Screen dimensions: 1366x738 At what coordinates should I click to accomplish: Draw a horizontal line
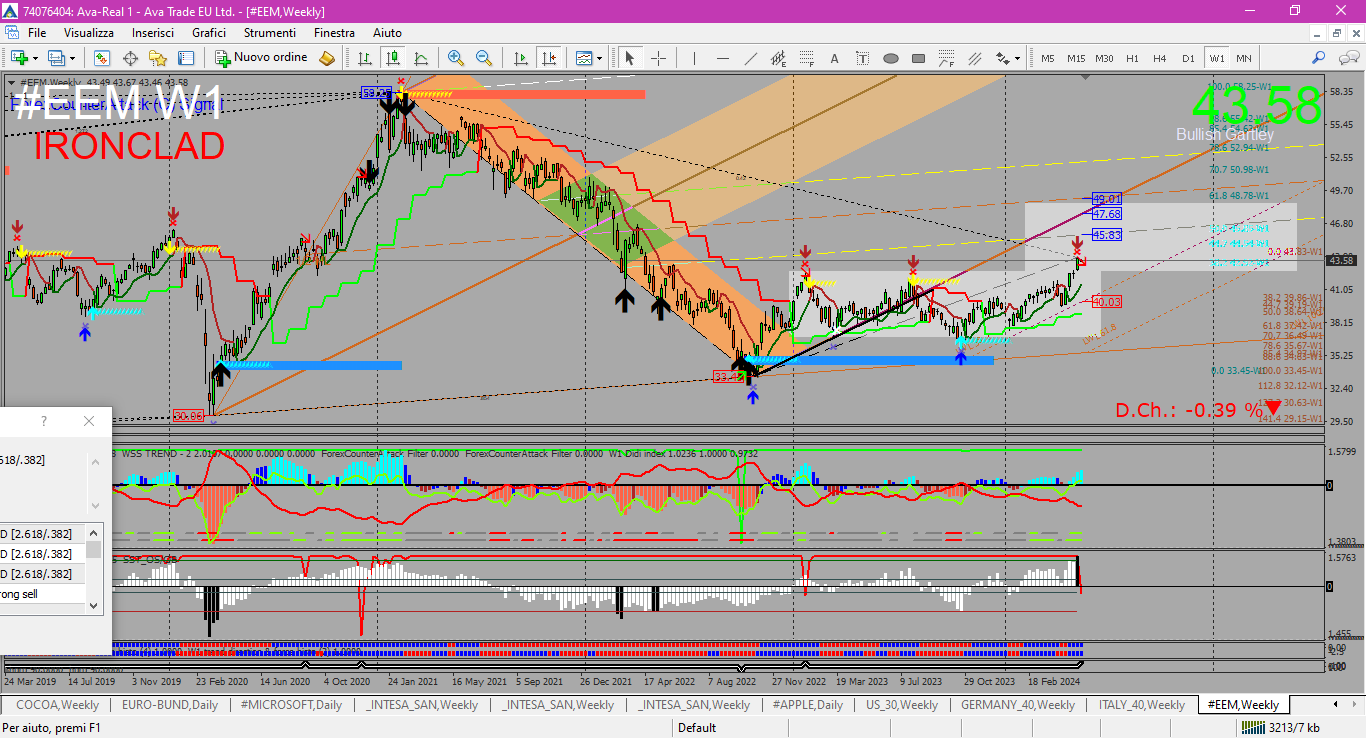click(723, 58)
